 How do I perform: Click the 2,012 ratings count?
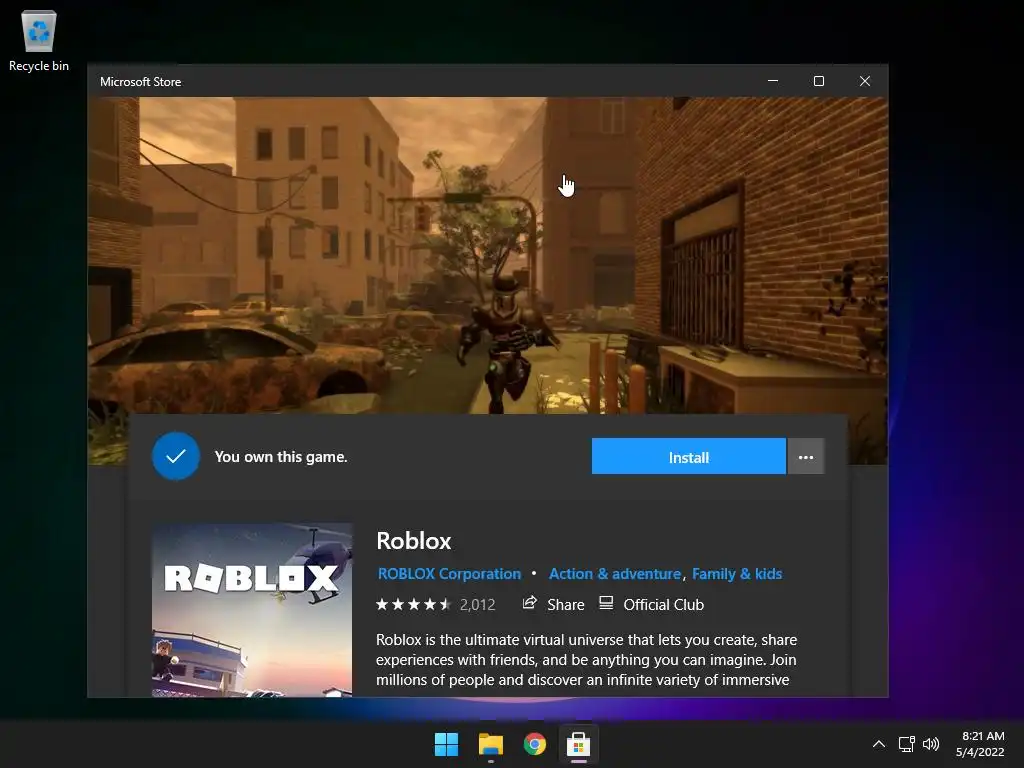[477, 605]
